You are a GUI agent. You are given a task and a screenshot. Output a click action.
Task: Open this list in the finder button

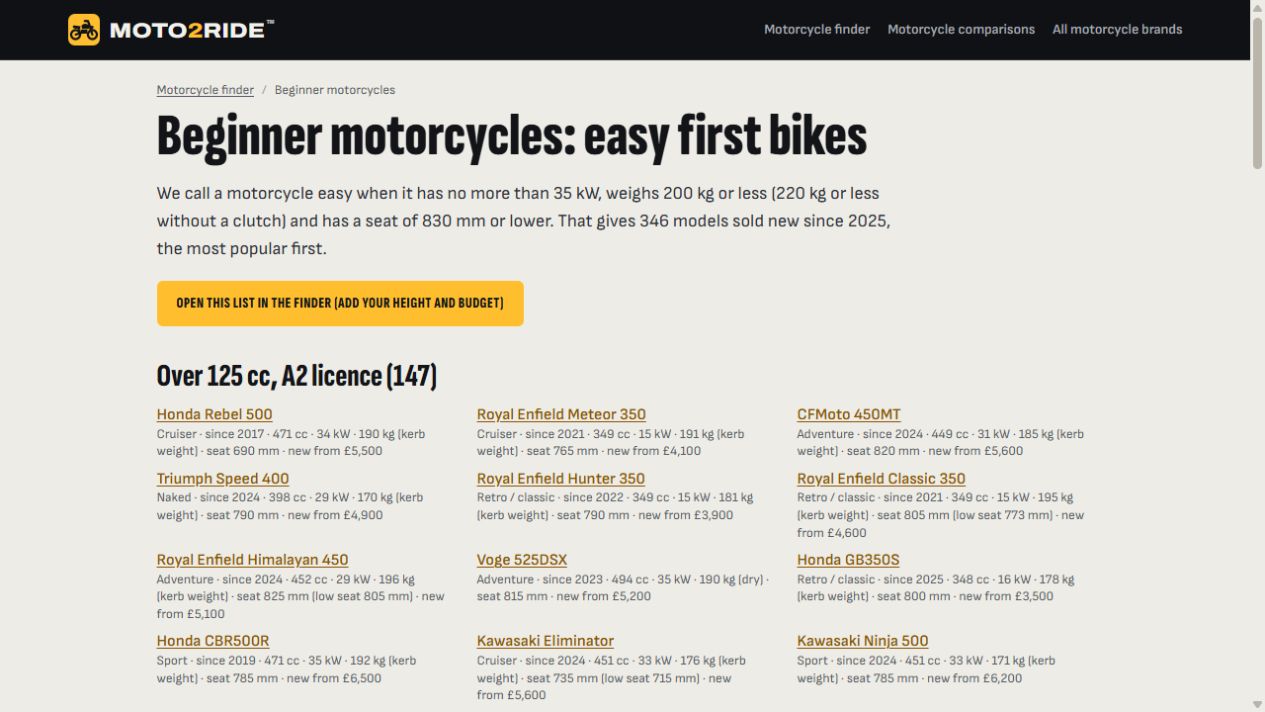click(x=340, y=303)
